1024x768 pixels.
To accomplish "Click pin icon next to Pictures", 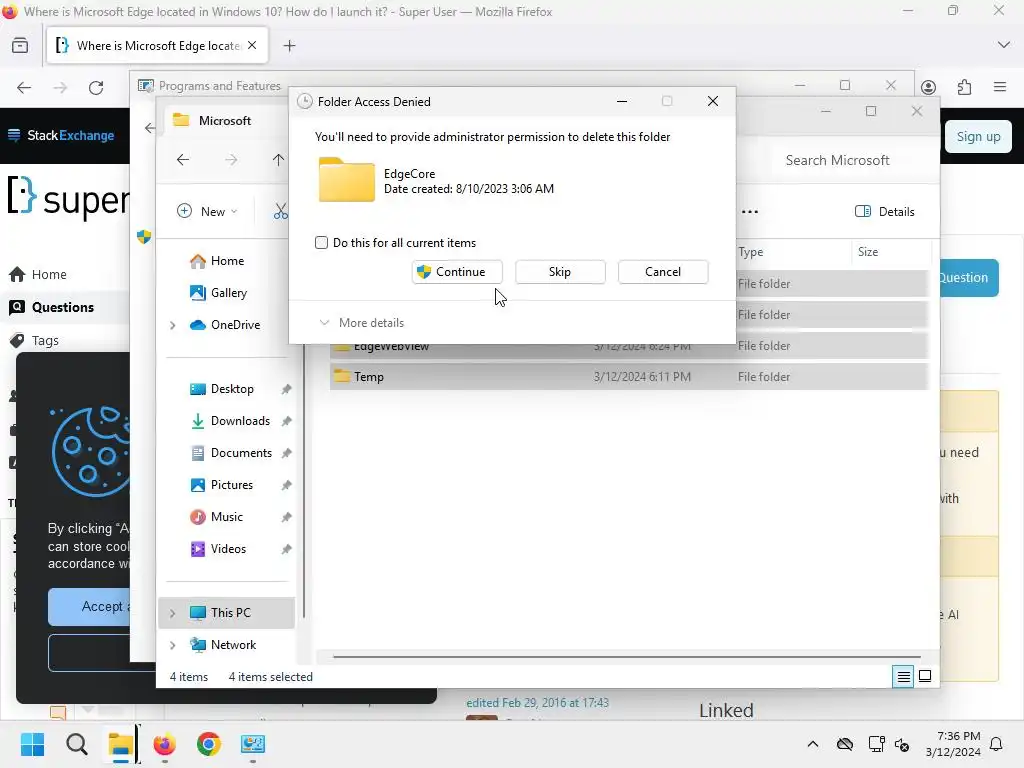I will 286,485.
